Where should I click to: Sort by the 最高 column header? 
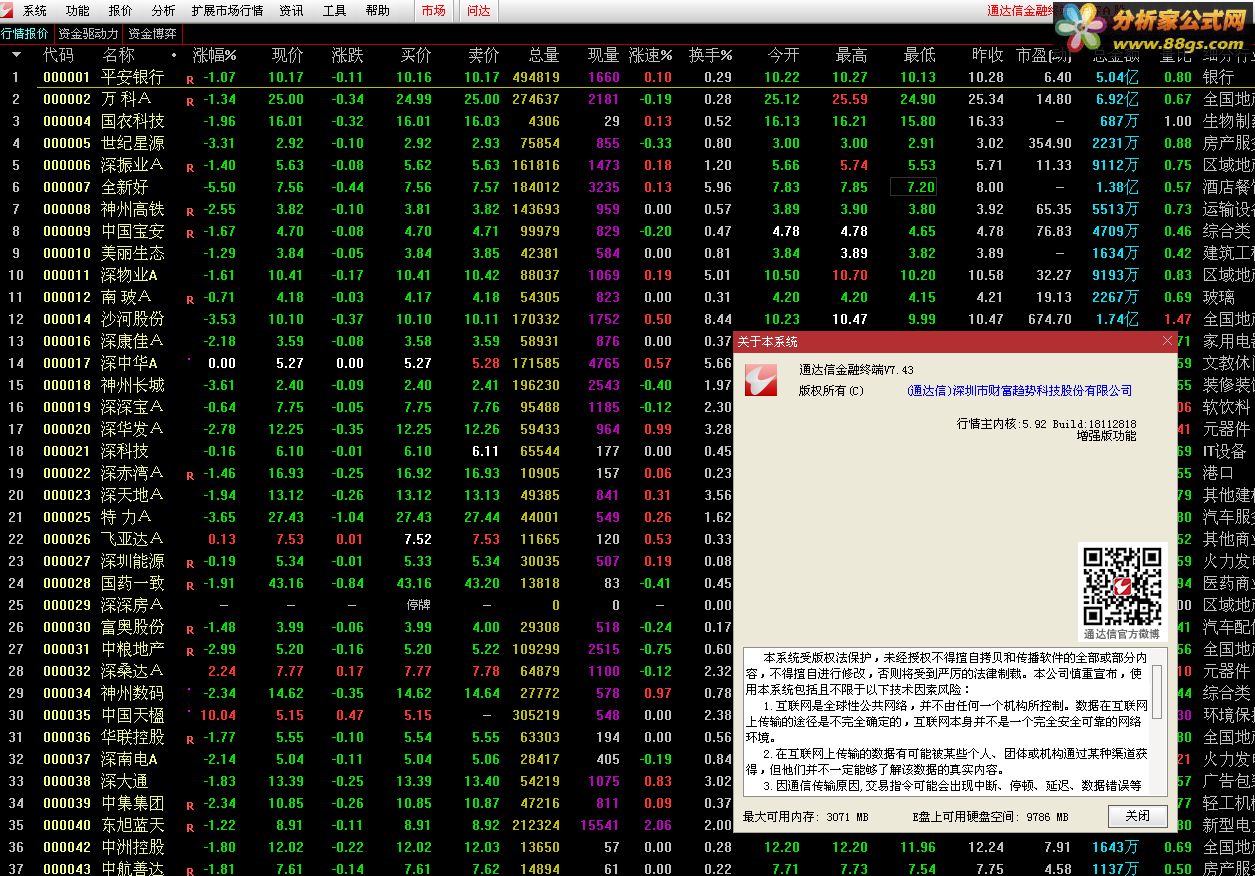851,55
